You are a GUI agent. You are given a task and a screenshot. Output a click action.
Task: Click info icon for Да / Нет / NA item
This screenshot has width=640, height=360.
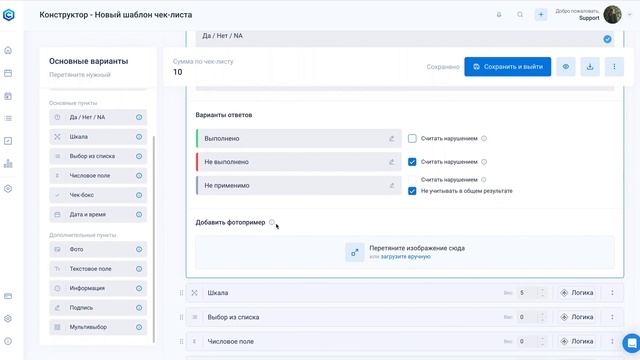139,117
